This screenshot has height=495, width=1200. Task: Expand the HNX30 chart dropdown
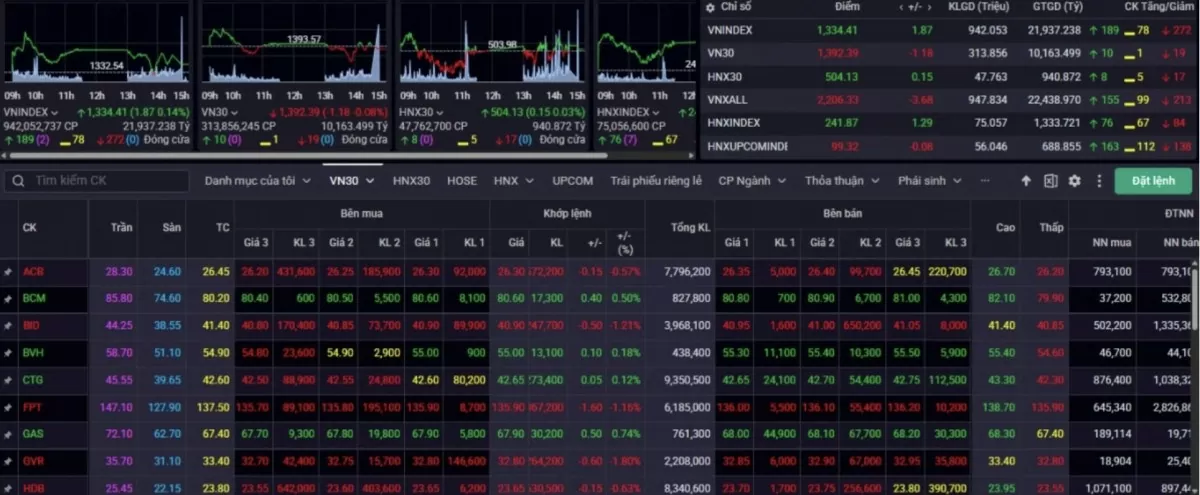click(440, 113)
